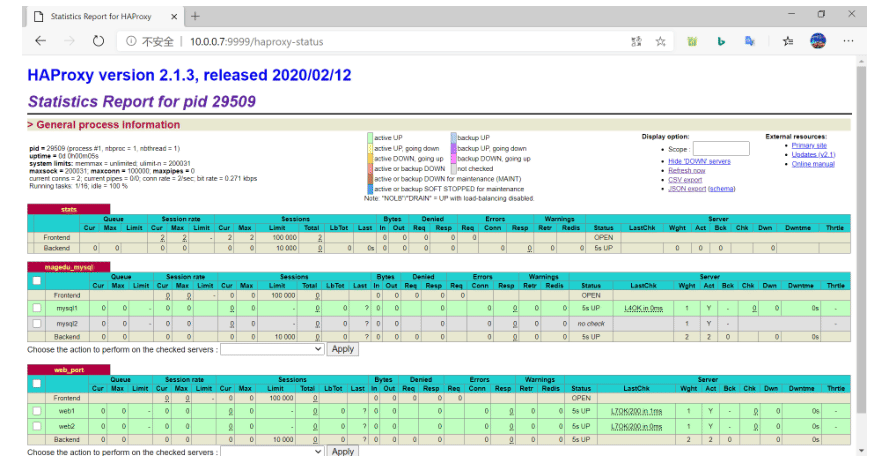Viewport: 869px width, 472px height.
Task: Click the Hide 'DOWN' servers link
Action: point(699,161)
